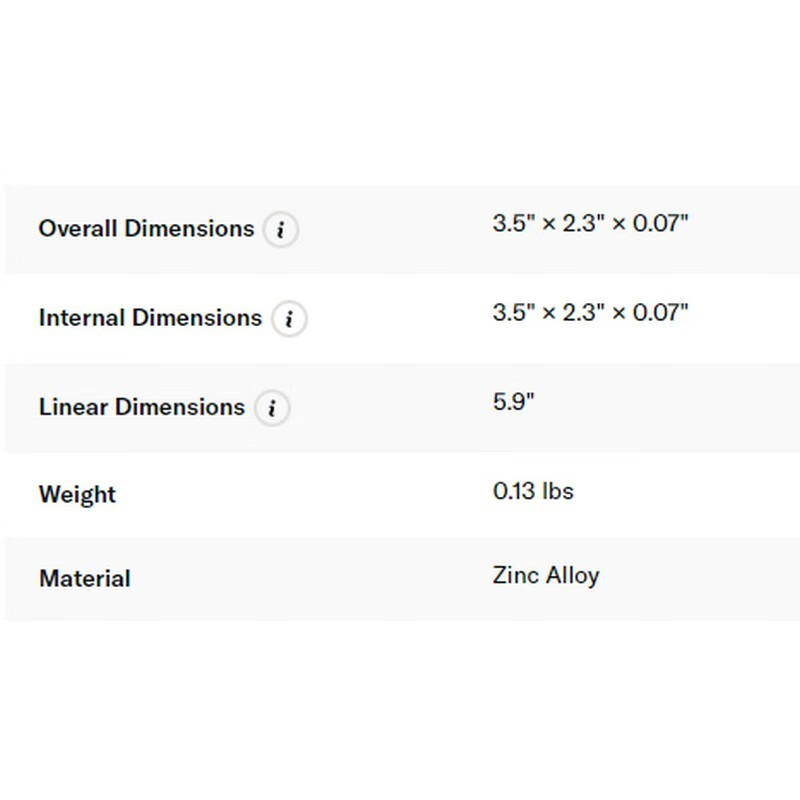
Task: Select the Zinc Alloy material value
Action: click(546, 576)
